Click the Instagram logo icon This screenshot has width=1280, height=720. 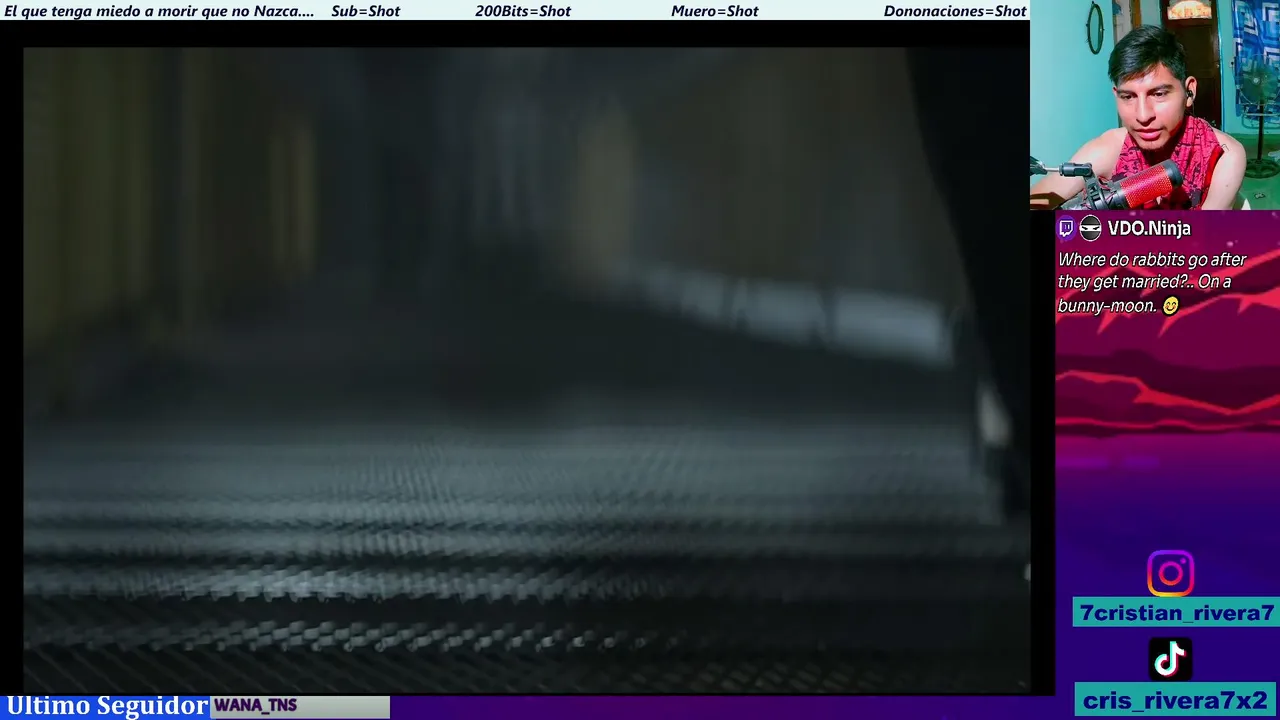pyautogui.click(x=1170, y=573)
